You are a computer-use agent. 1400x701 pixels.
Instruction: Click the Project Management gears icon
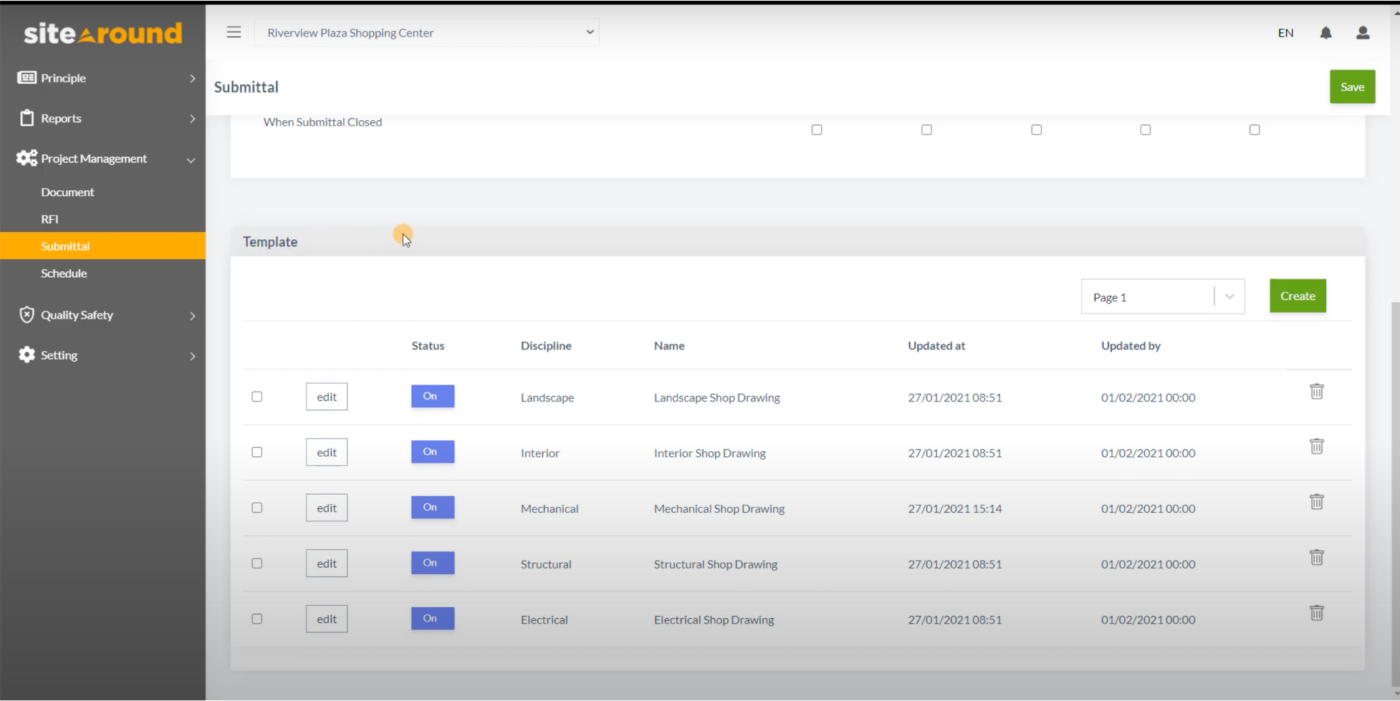pos(27,158)
